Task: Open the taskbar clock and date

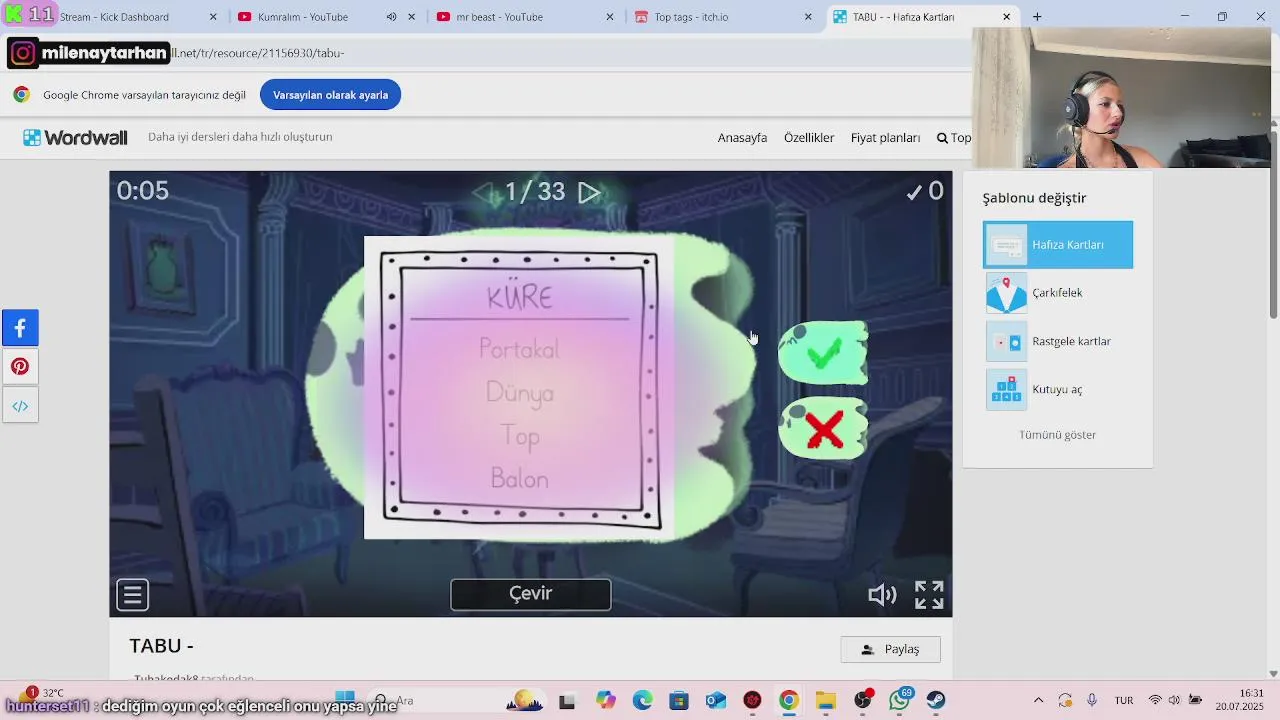Action: pos(1240,700)
